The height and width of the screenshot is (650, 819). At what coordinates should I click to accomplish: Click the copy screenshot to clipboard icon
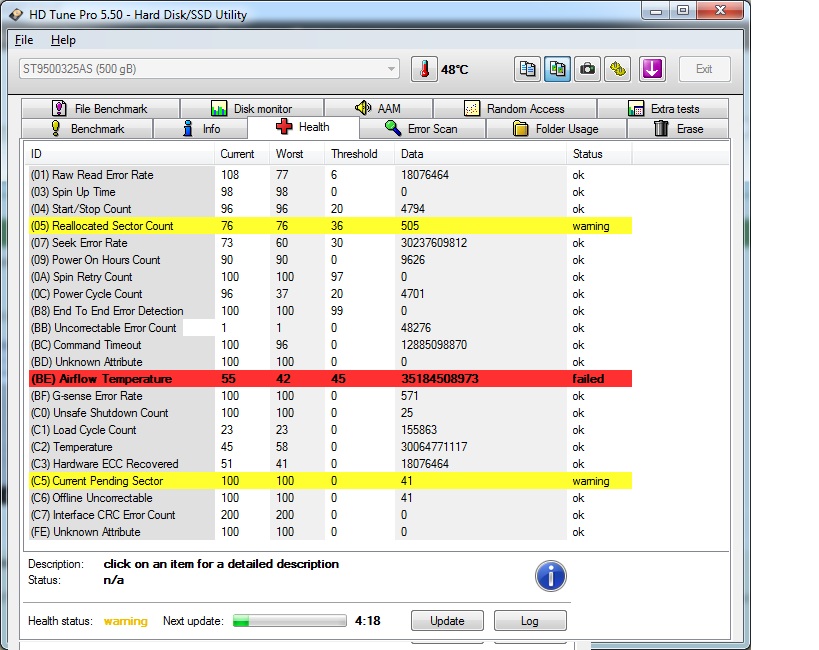coord(557,69)
